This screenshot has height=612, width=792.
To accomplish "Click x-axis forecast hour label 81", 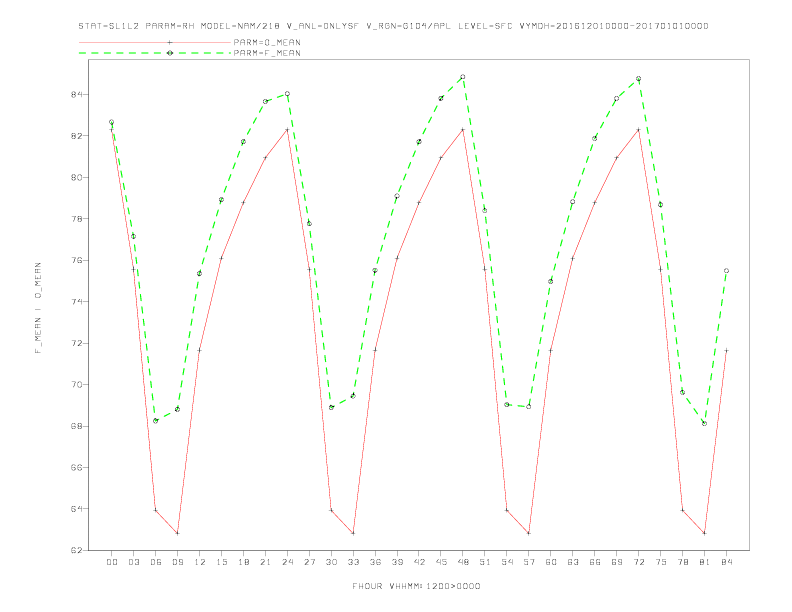I will pos(705,562).
